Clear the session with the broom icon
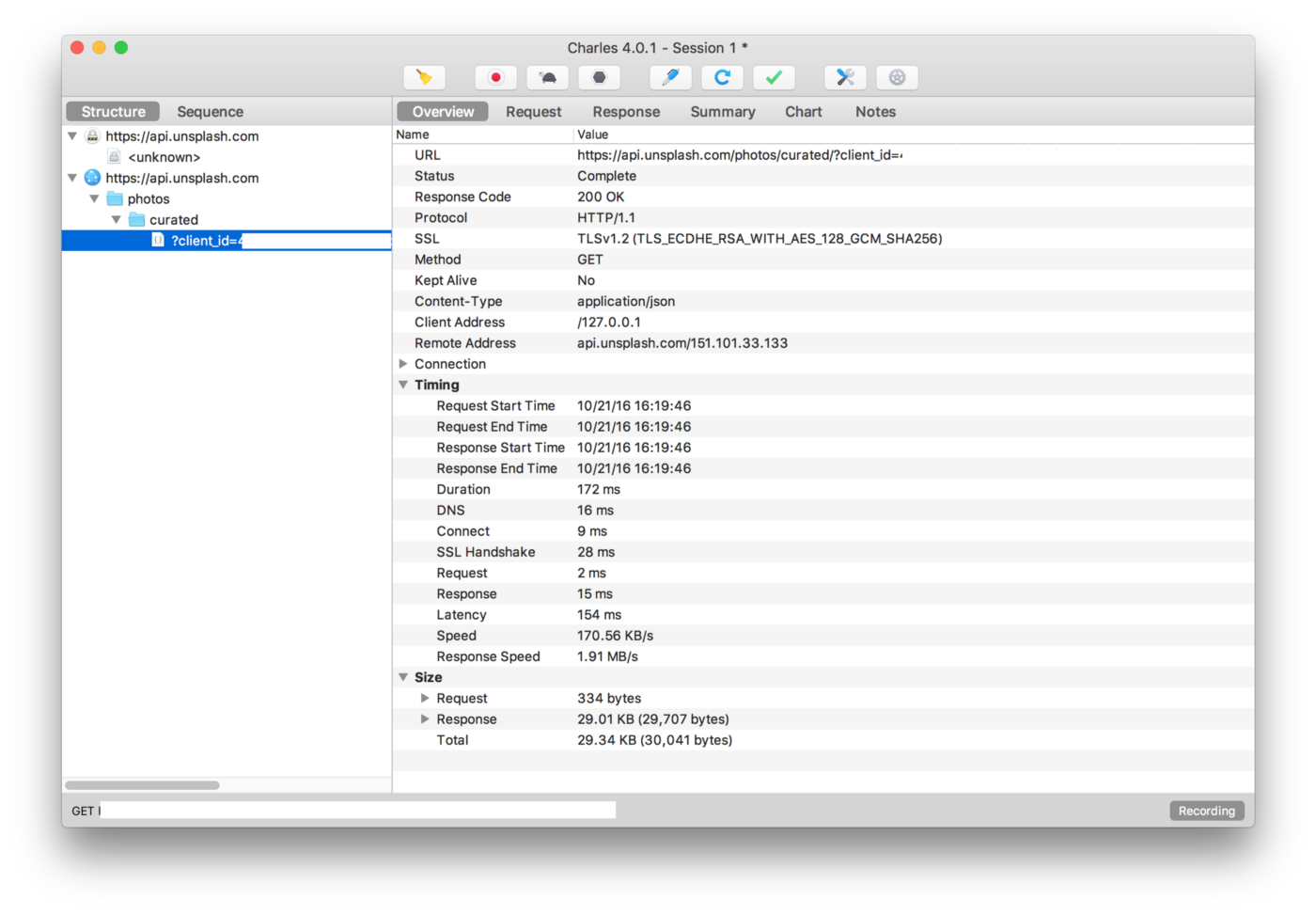 [425, 77]
